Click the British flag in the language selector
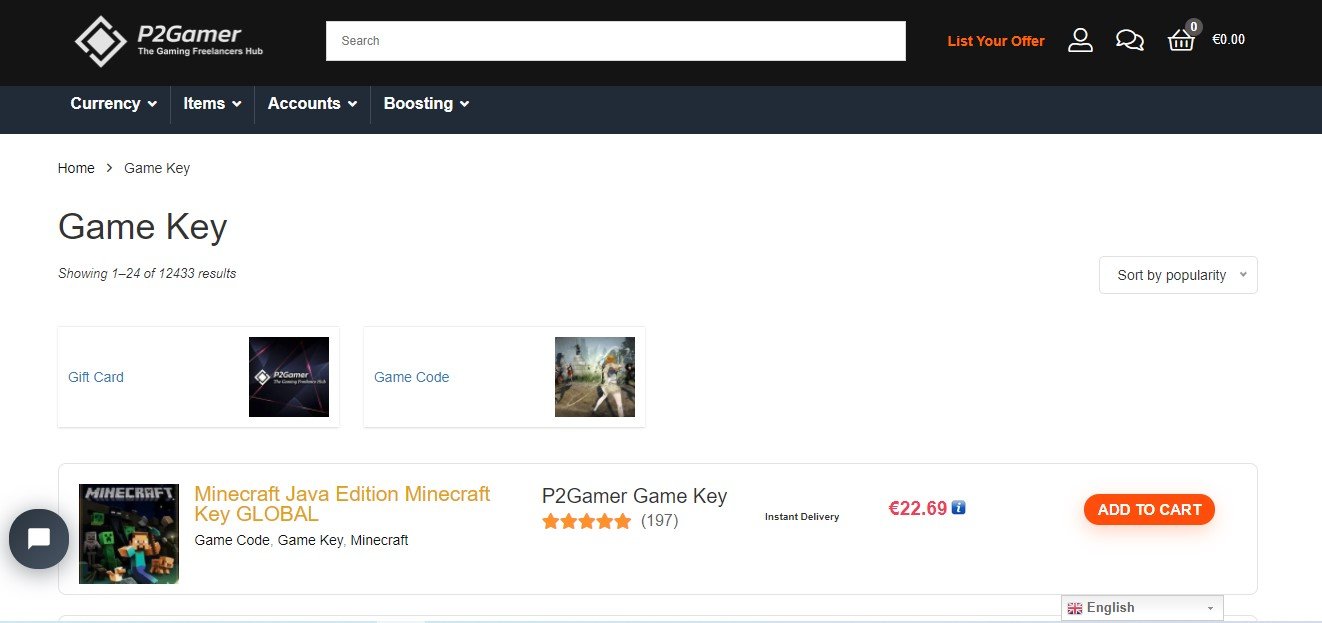Image resolution: width=1322 pixels, height=623 pixels. [x=1075, y=608]
